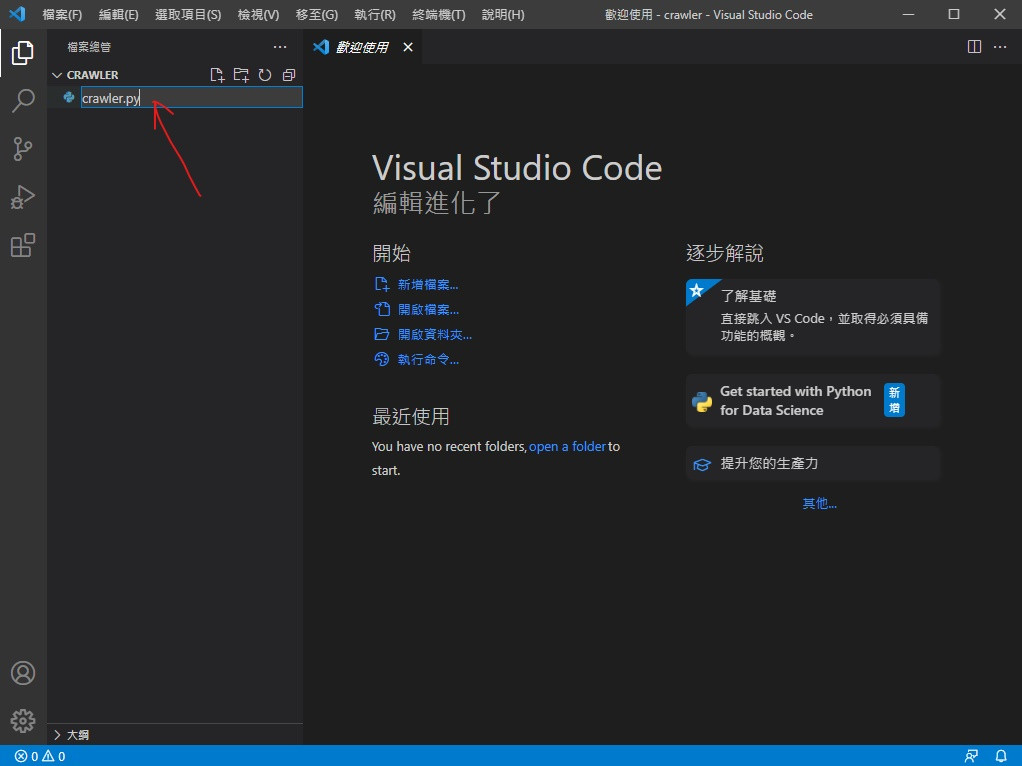Open the Search view icon
Screen dimensions: 1022x766
23,101
